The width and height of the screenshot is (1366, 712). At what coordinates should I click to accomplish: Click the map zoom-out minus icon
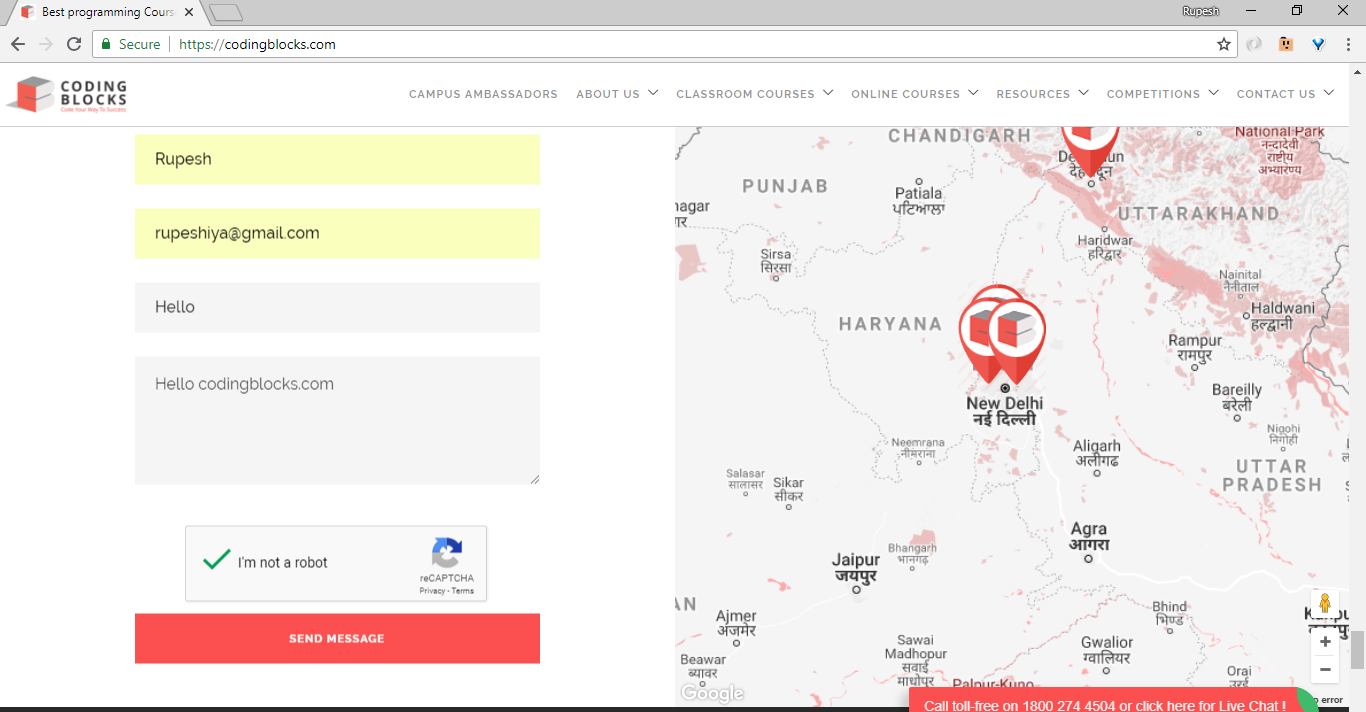tap(1324, 669)
